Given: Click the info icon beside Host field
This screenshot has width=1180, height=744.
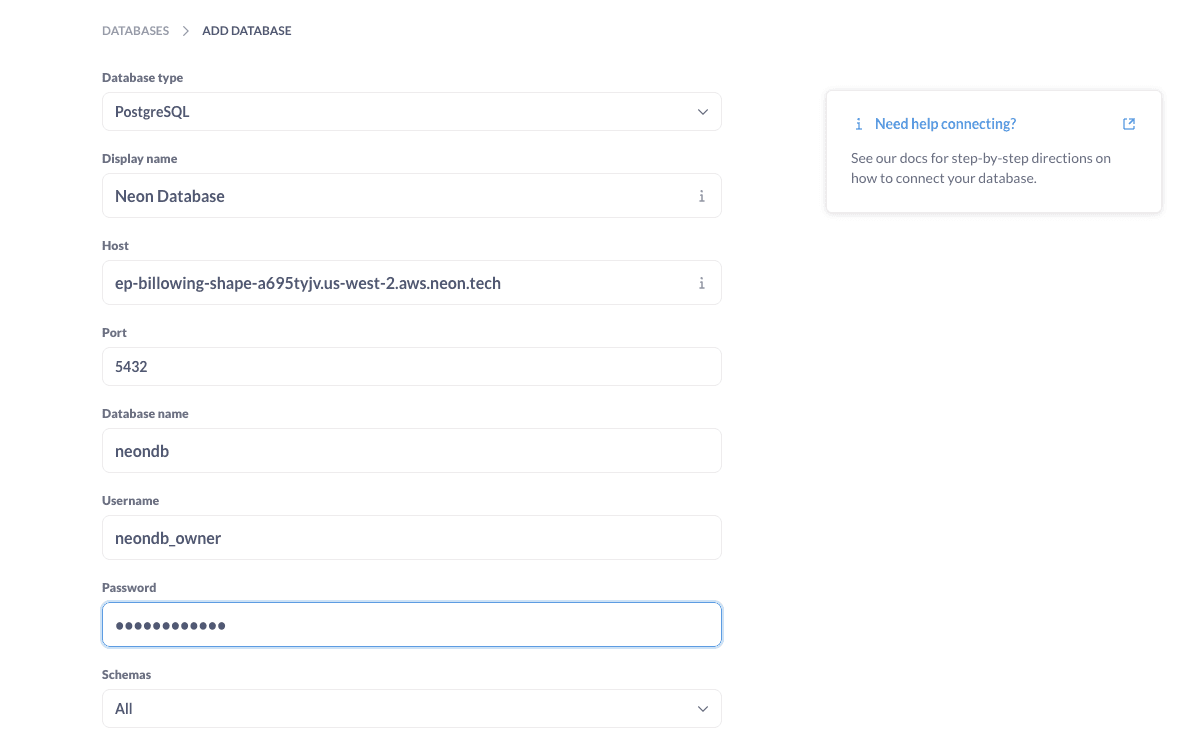Looking at the screenshot, I should pyautogui.click(x=702, y=283).
